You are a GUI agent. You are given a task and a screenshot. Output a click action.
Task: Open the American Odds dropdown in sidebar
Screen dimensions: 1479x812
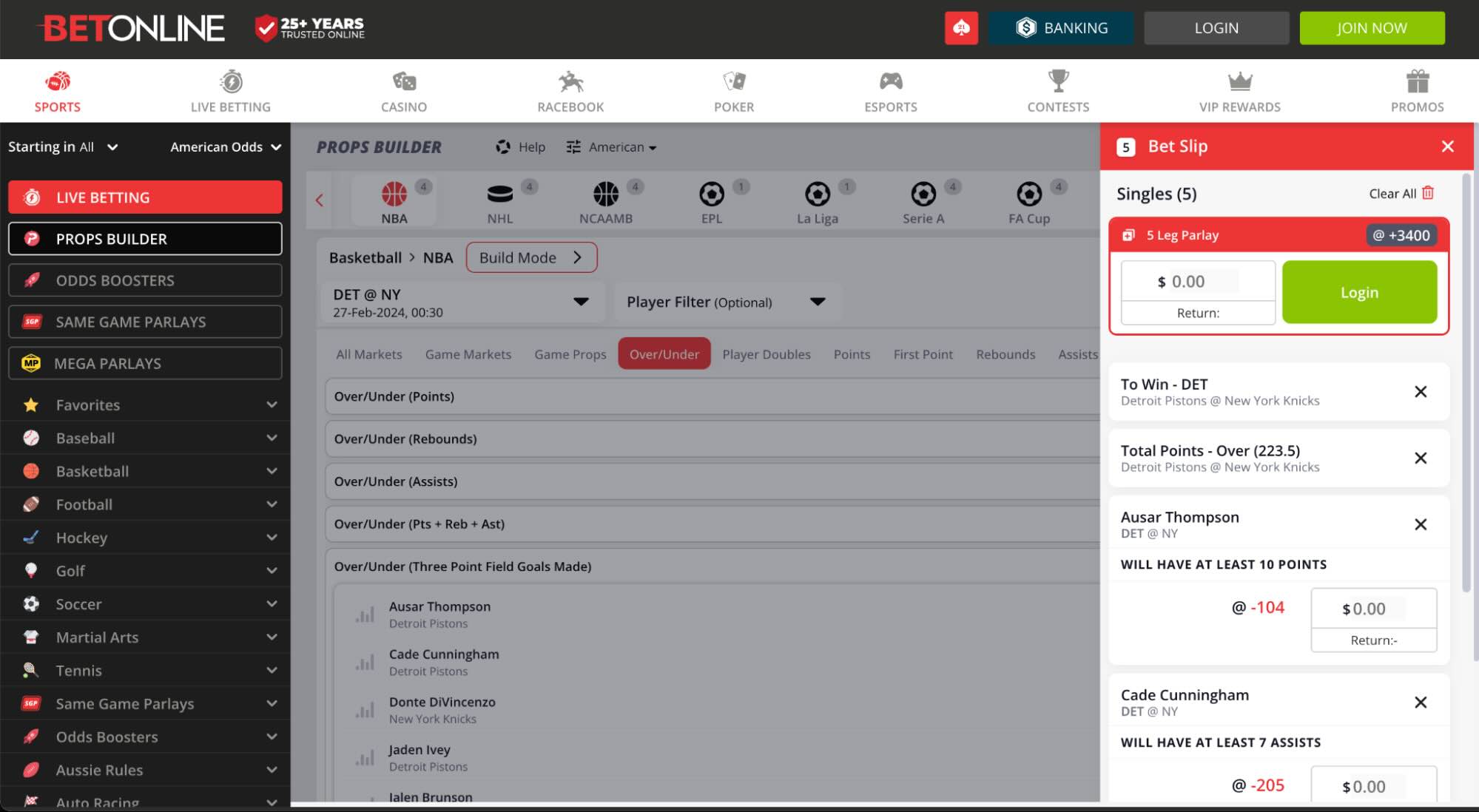pyautogui.click(x=226, y=146)
